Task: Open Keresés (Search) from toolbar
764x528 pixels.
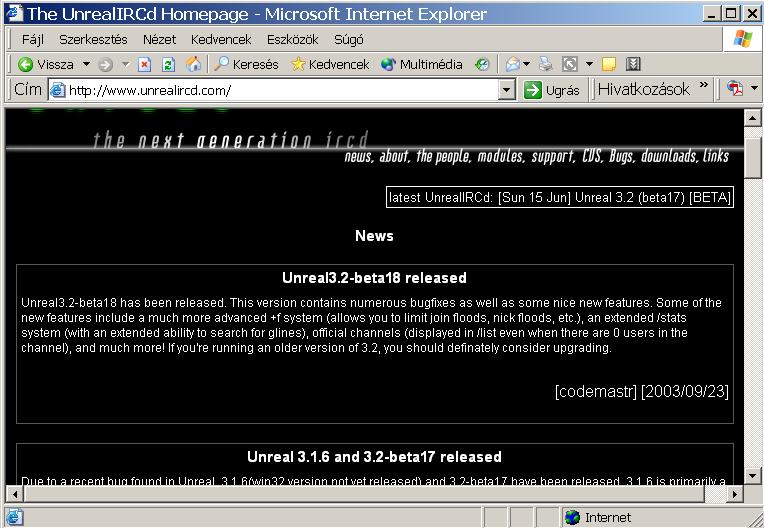Action: click(x=249, y=64)
